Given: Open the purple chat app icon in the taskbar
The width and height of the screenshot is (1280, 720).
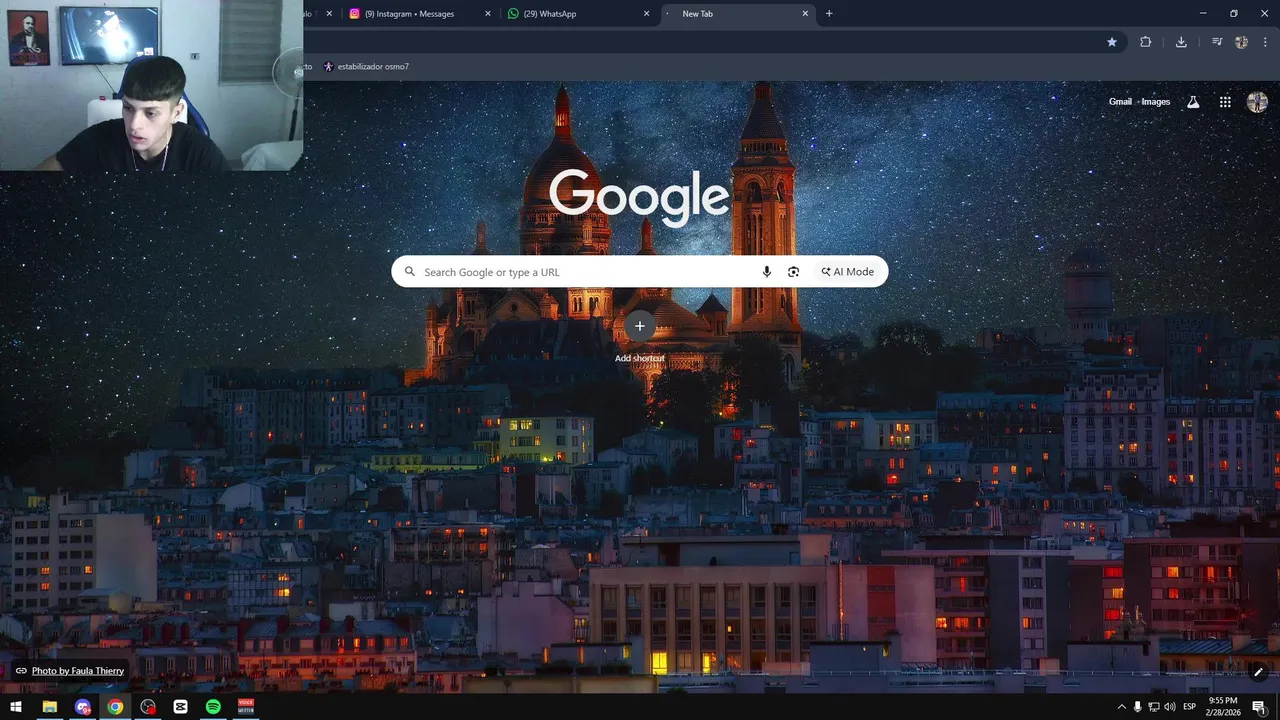Looking at the screenshot, I should coord(82,707).
